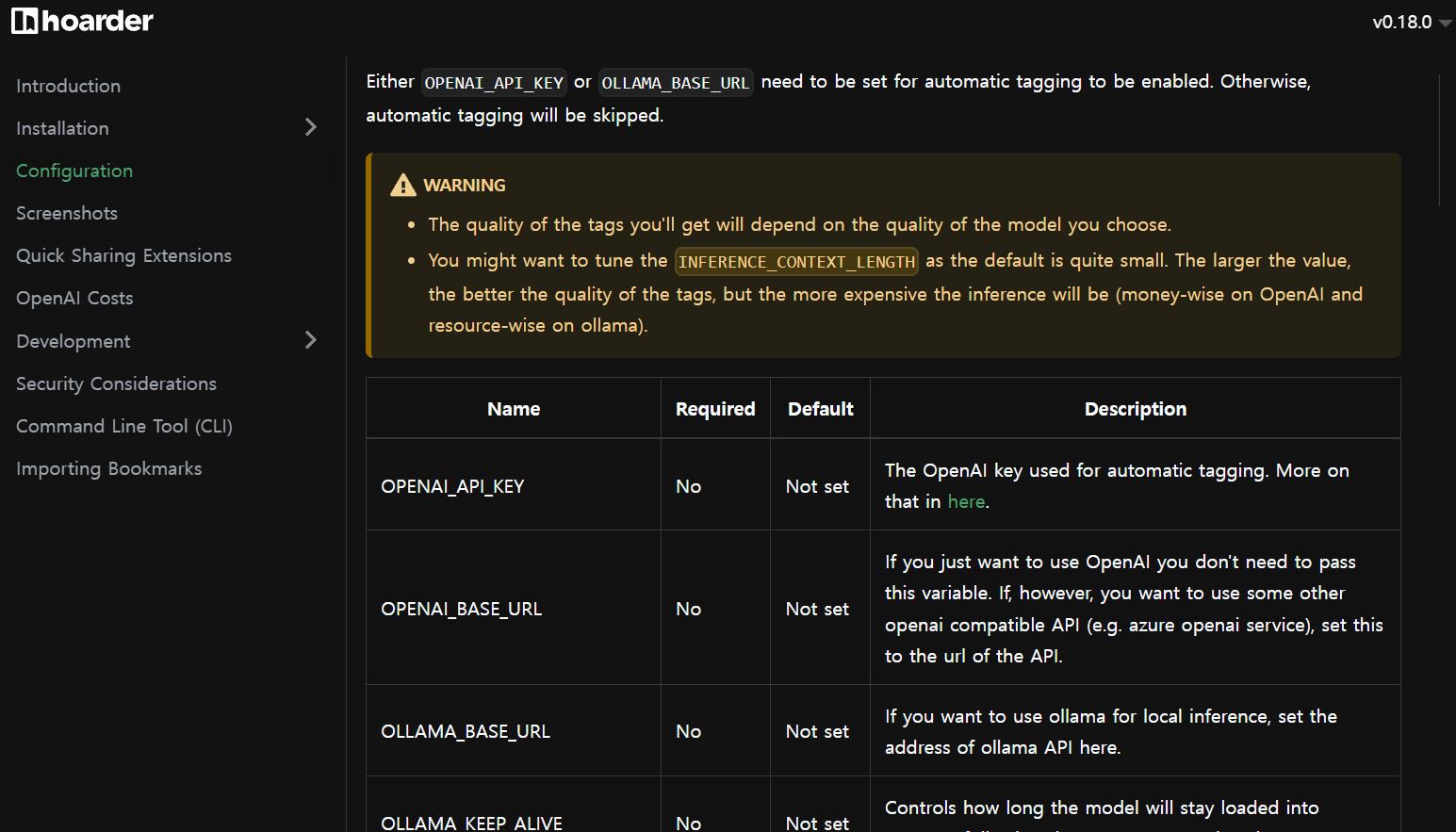Go to Installation in sidebar
1456x832 pixels.
pos(62,128)
